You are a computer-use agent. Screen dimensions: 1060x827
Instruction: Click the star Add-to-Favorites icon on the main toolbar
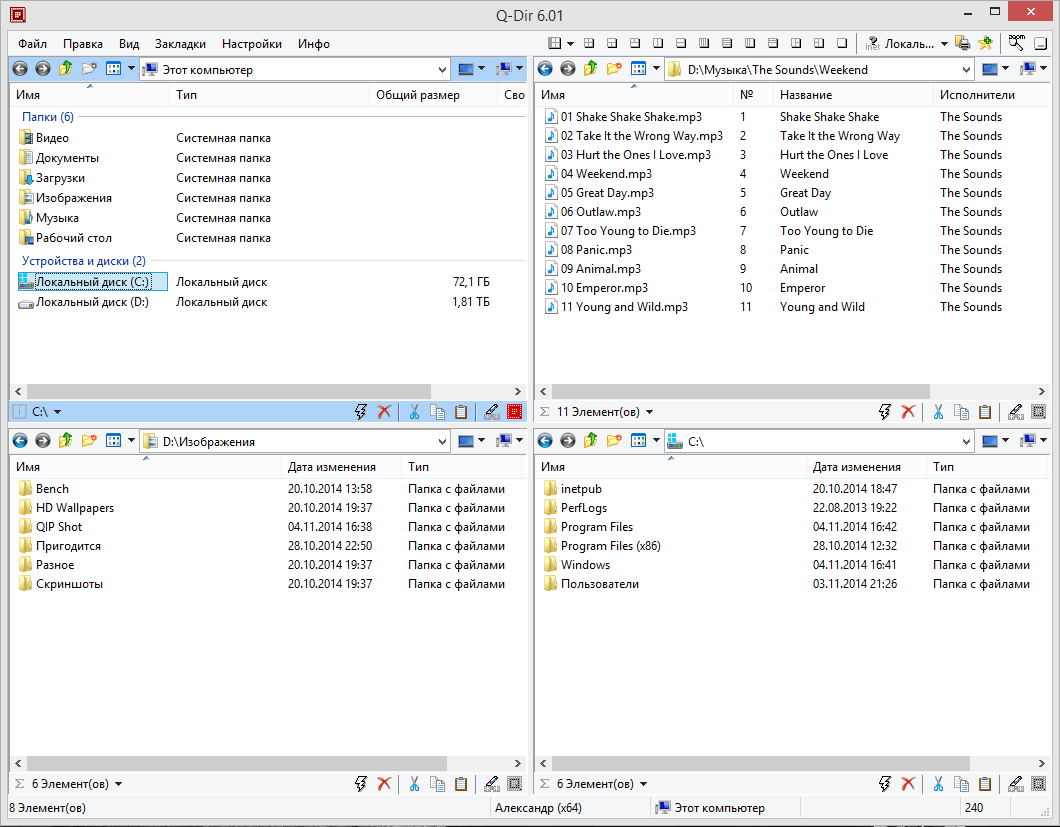click(x=984, y=43)
